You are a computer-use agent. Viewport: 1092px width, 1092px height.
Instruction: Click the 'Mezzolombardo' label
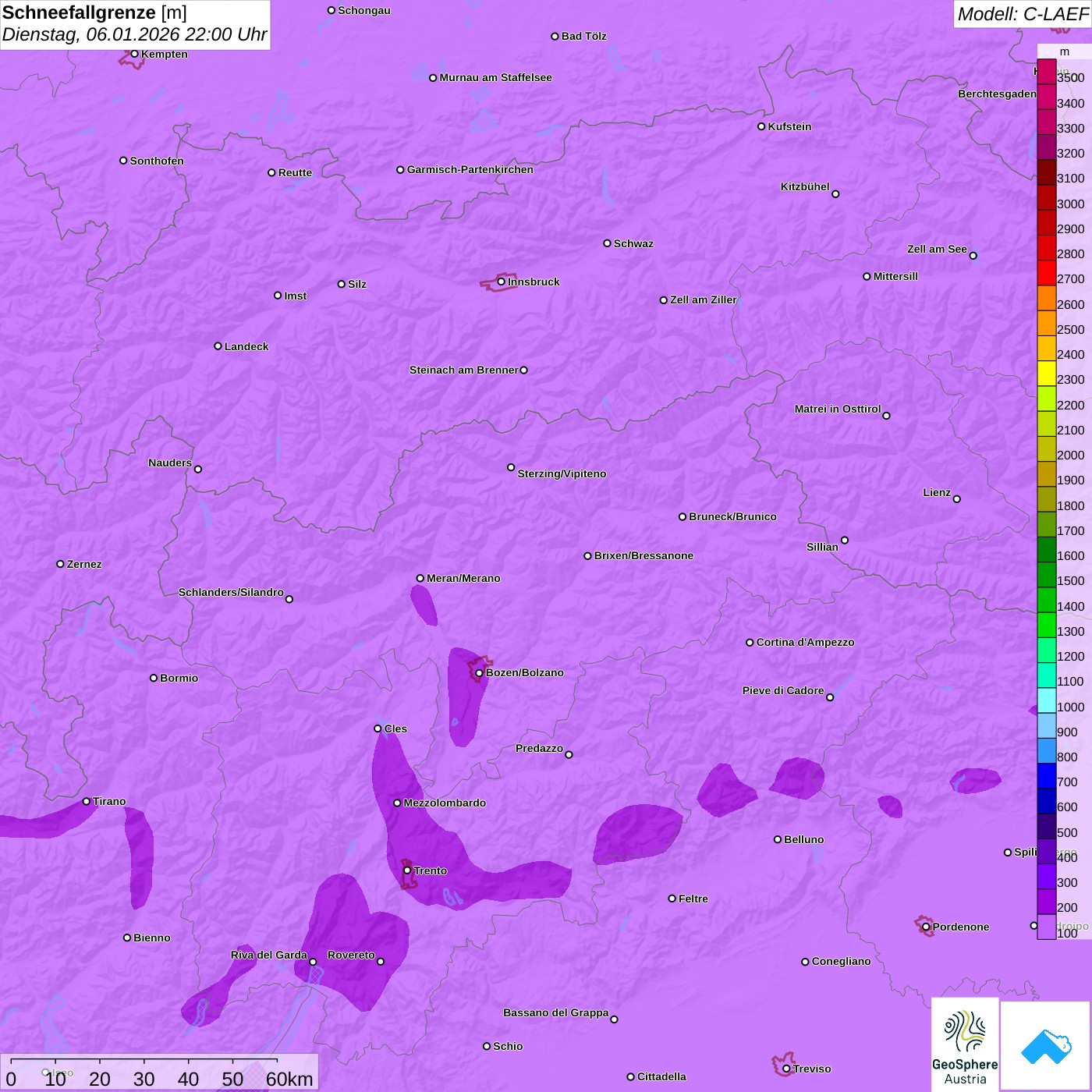(x=445, y=803)
